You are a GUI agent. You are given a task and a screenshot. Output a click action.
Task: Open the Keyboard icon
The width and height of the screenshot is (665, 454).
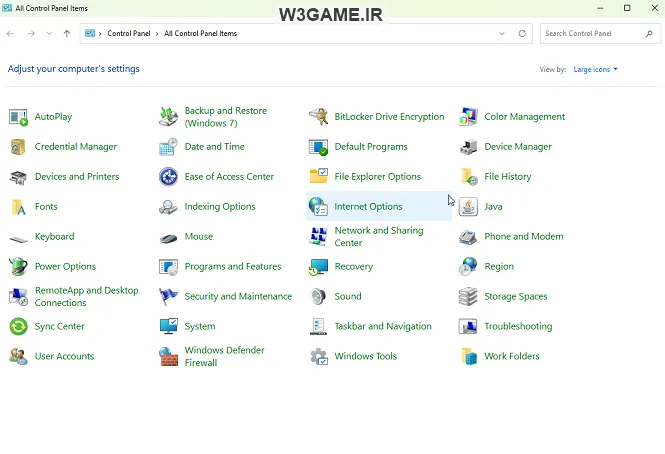[18, 237]
